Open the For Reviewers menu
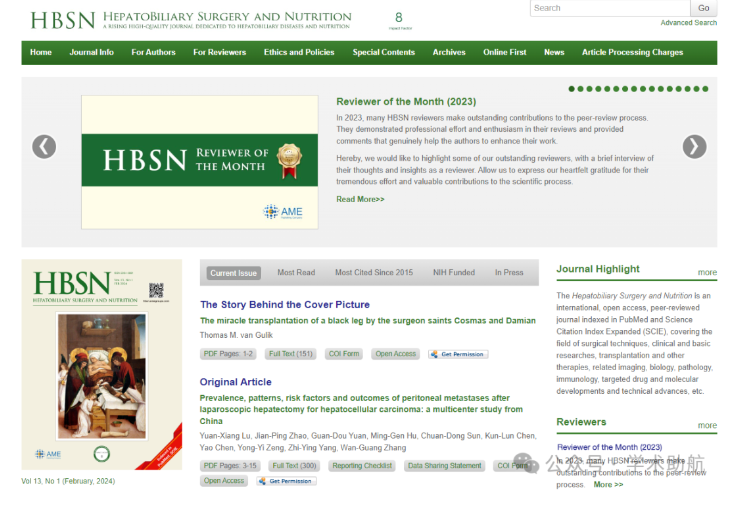 click(x=220, y=52)
